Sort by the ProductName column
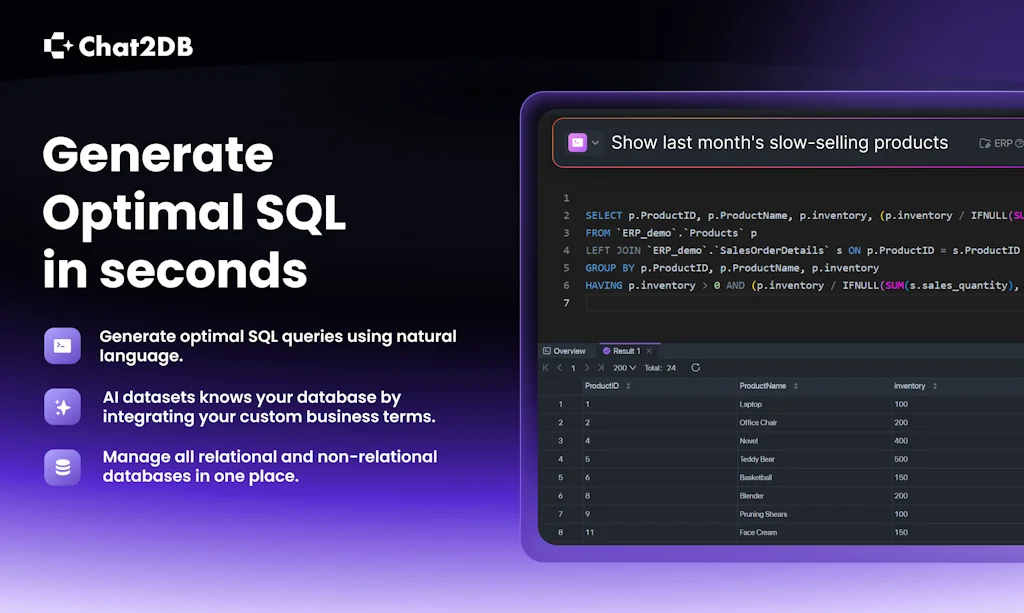Screen dimensions: 1024x613 [x=763, y=386]
